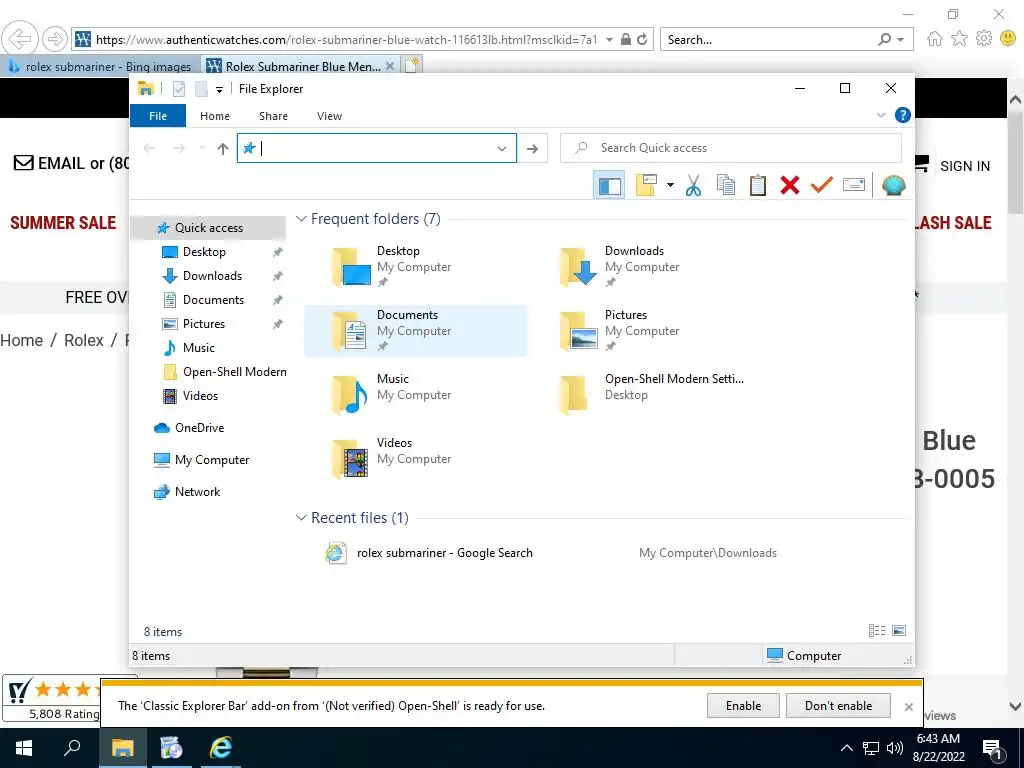Open a new Internet Explorer tab
The height and width of the screenshot is (768, 1024).
pos(412,65)
